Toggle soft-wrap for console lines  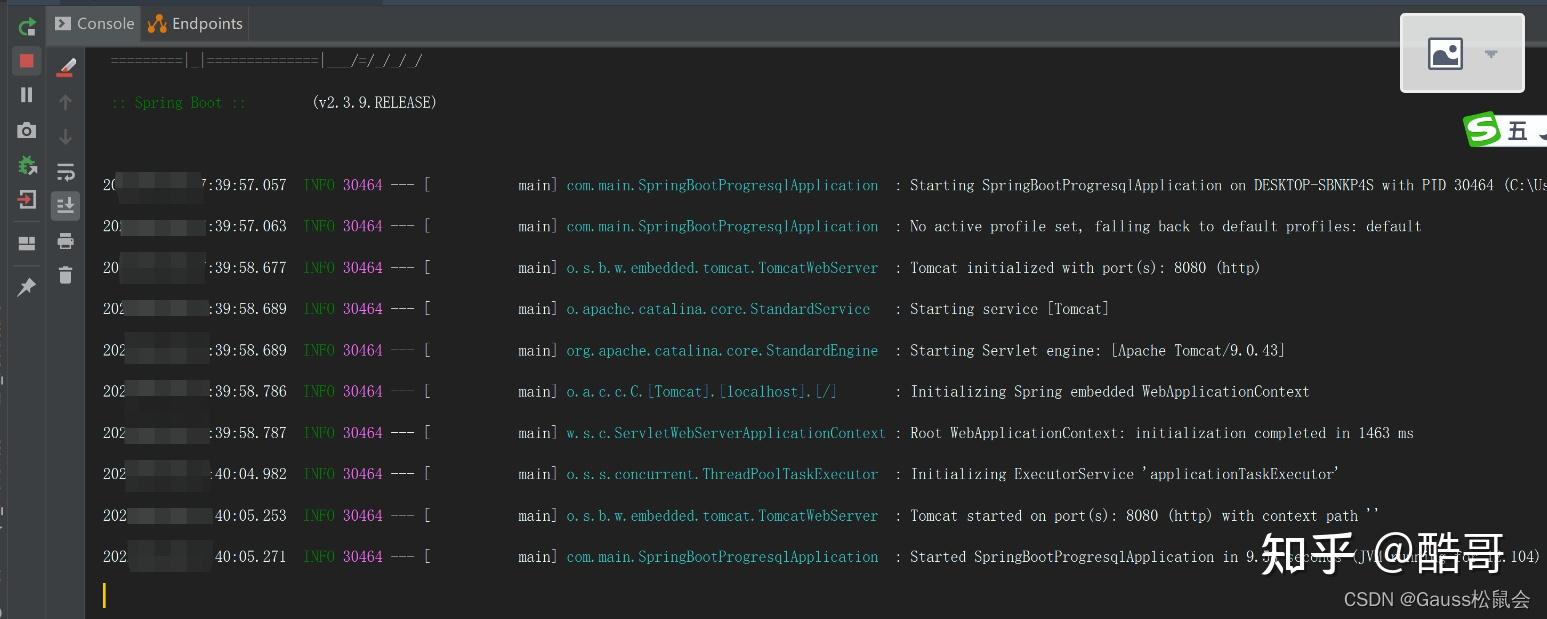pos(65,171)
